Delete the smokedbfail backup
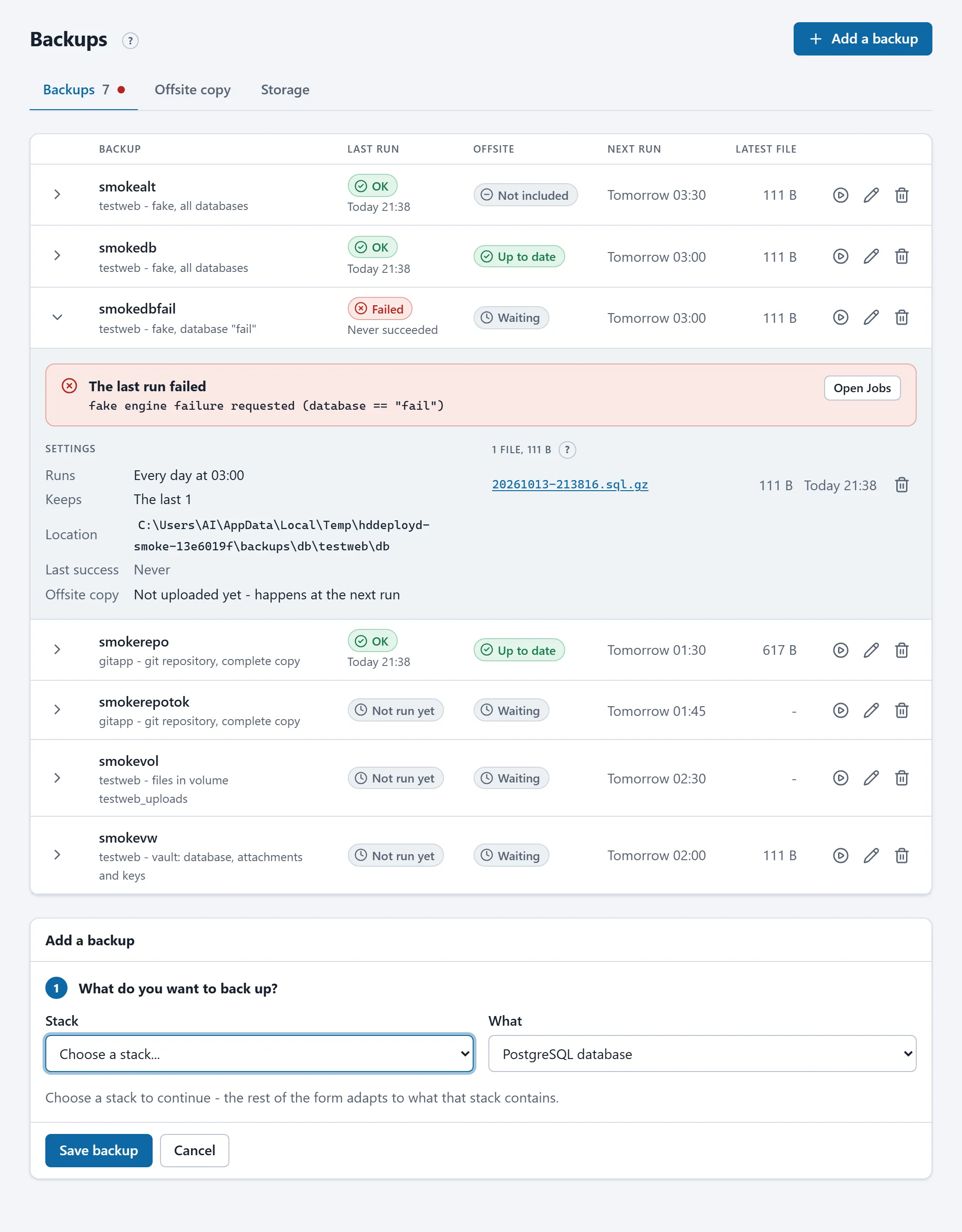This screenshot has width=962, height=1232. 901,318
